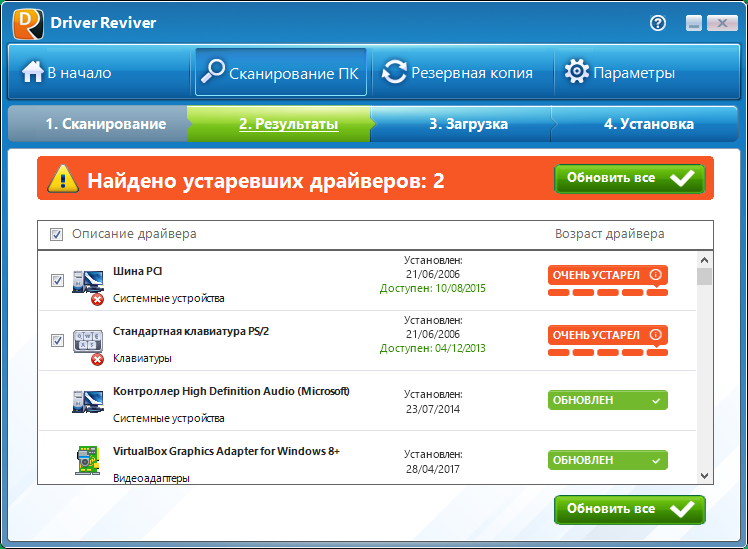The image size is (748, 549).
Task: Click Доступен: 10/08/2015 date
Action: [433, 289]
